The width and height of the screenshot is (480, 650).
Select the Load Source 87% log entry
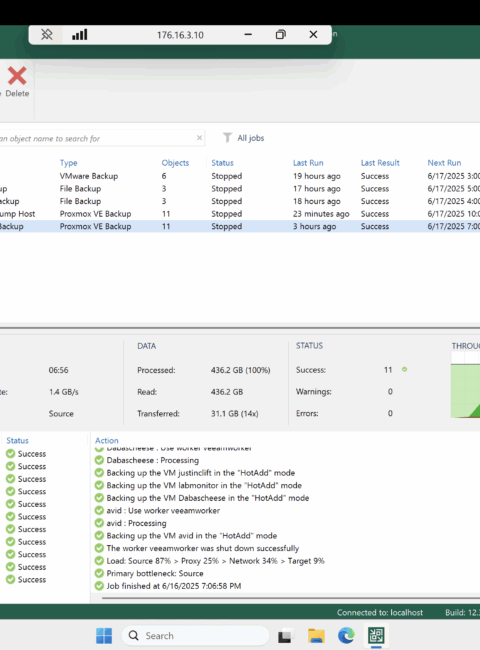216,561
